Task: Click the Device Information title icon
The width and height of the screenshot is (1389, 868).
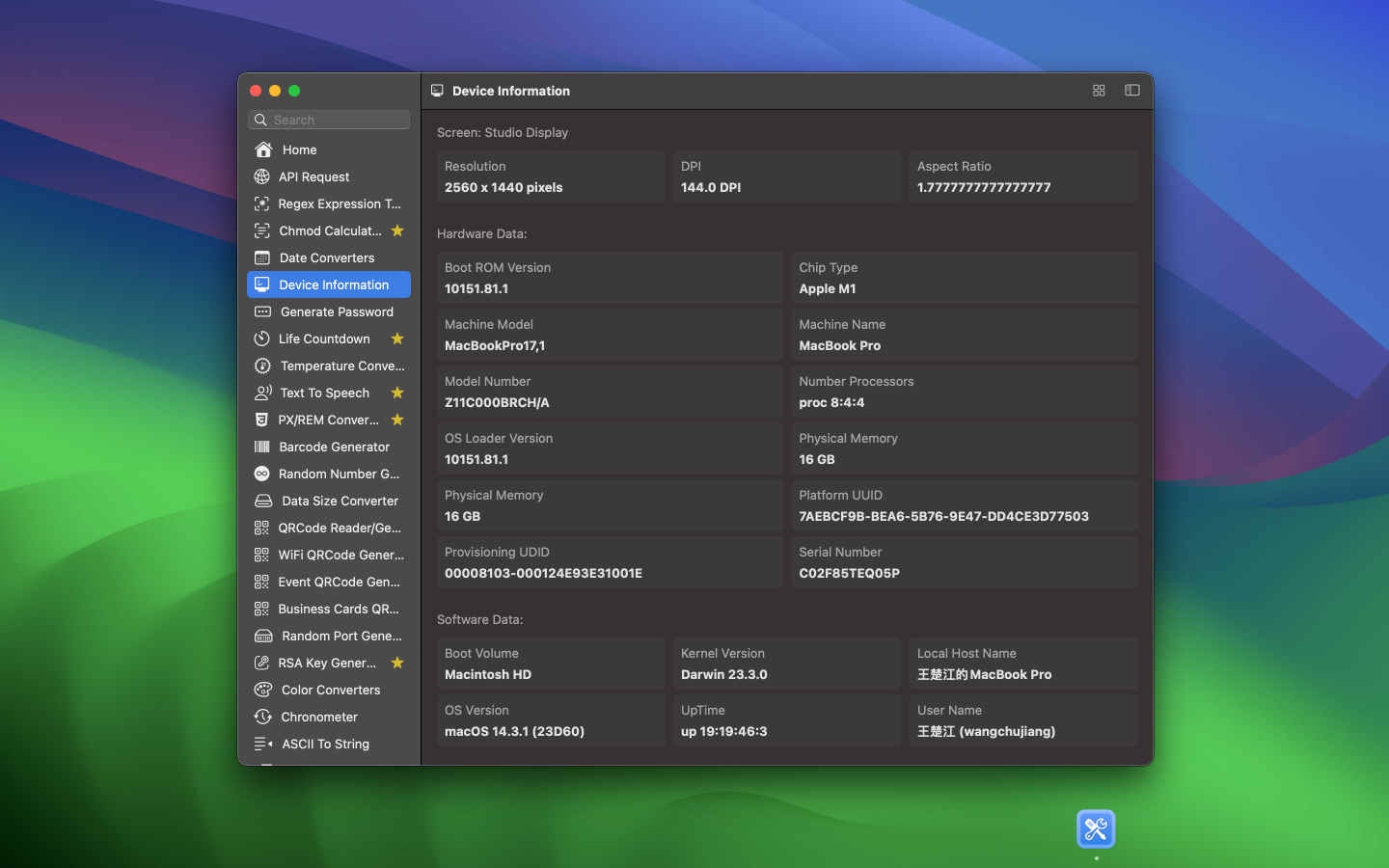Action: [x=437, y=91]
